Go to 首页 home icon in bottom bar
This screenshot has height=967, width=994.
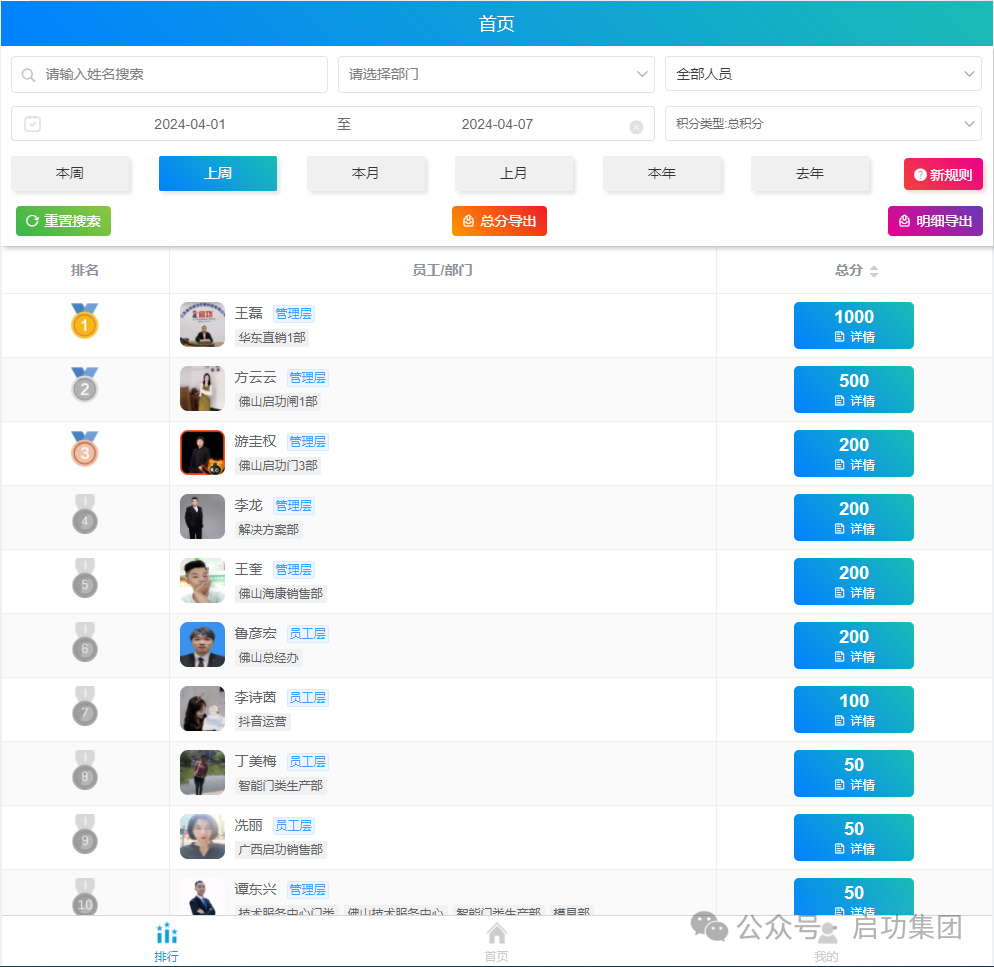(496, 934)
